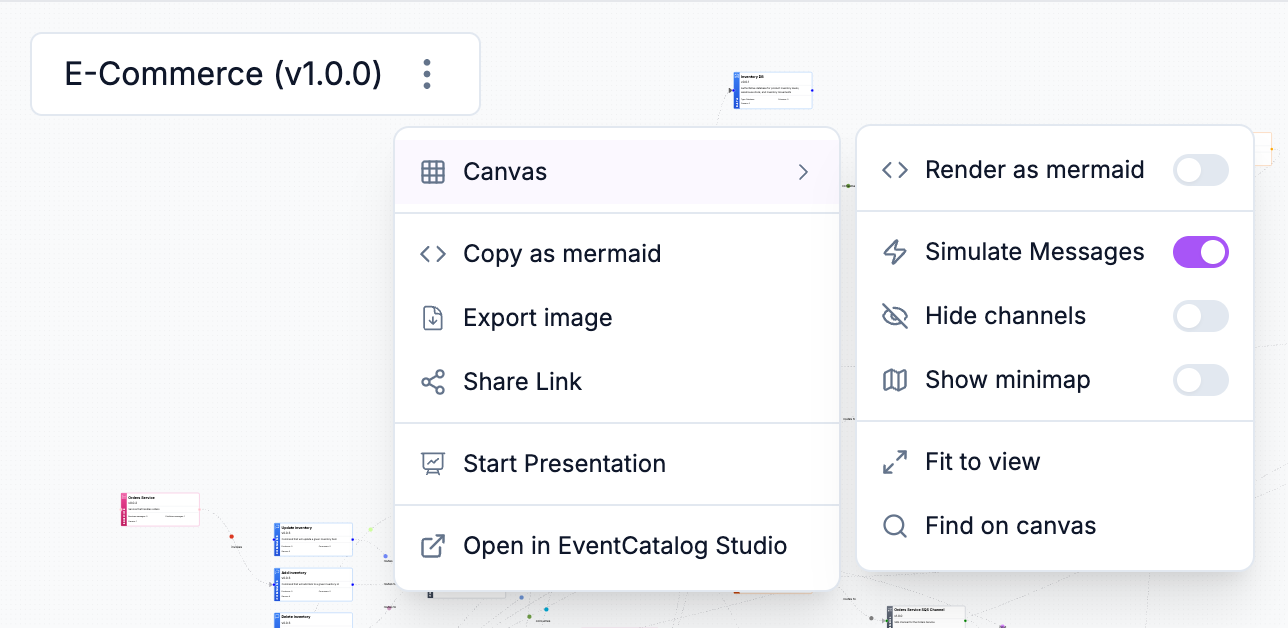Select the Orders Service node on canvas
This screenshot has height=628, width=1288.
point(160,509)
